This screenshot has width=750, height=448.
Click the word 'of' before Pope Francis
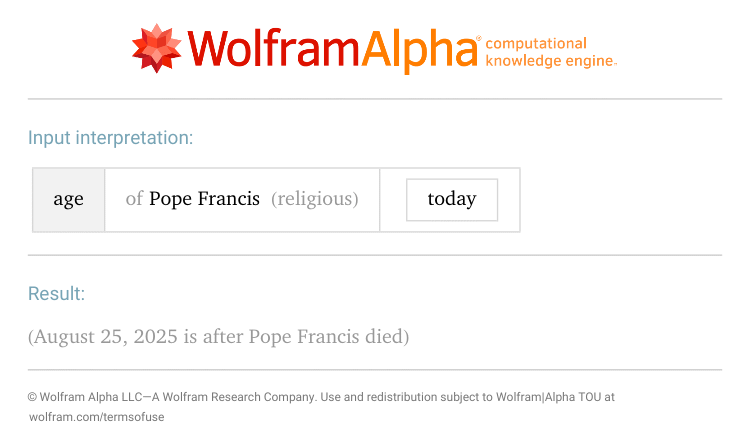134,198
